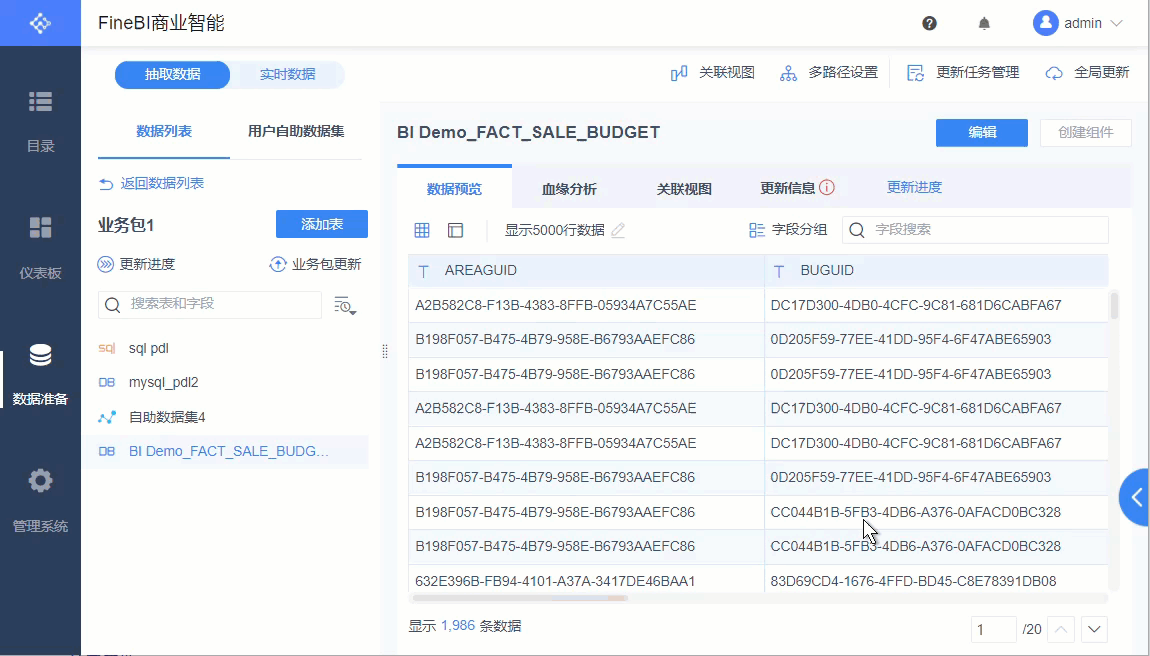Click the 自助数据集4 dataset icon
This screenshot has width=1150, height=656.
[107, 417]
